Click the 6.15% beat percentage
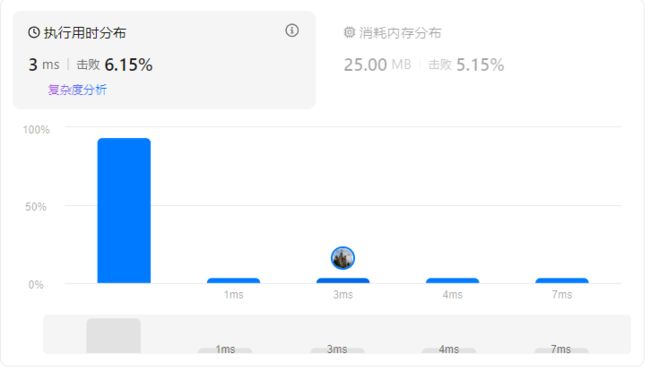 coord(129,65)
